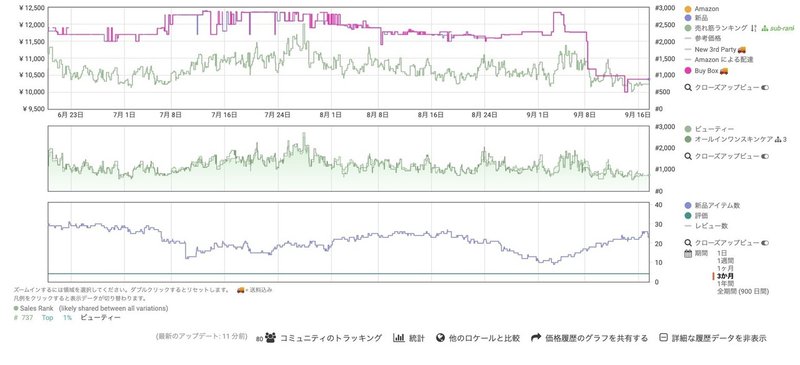Open 他のロケールと比較

tap(478, 338)
